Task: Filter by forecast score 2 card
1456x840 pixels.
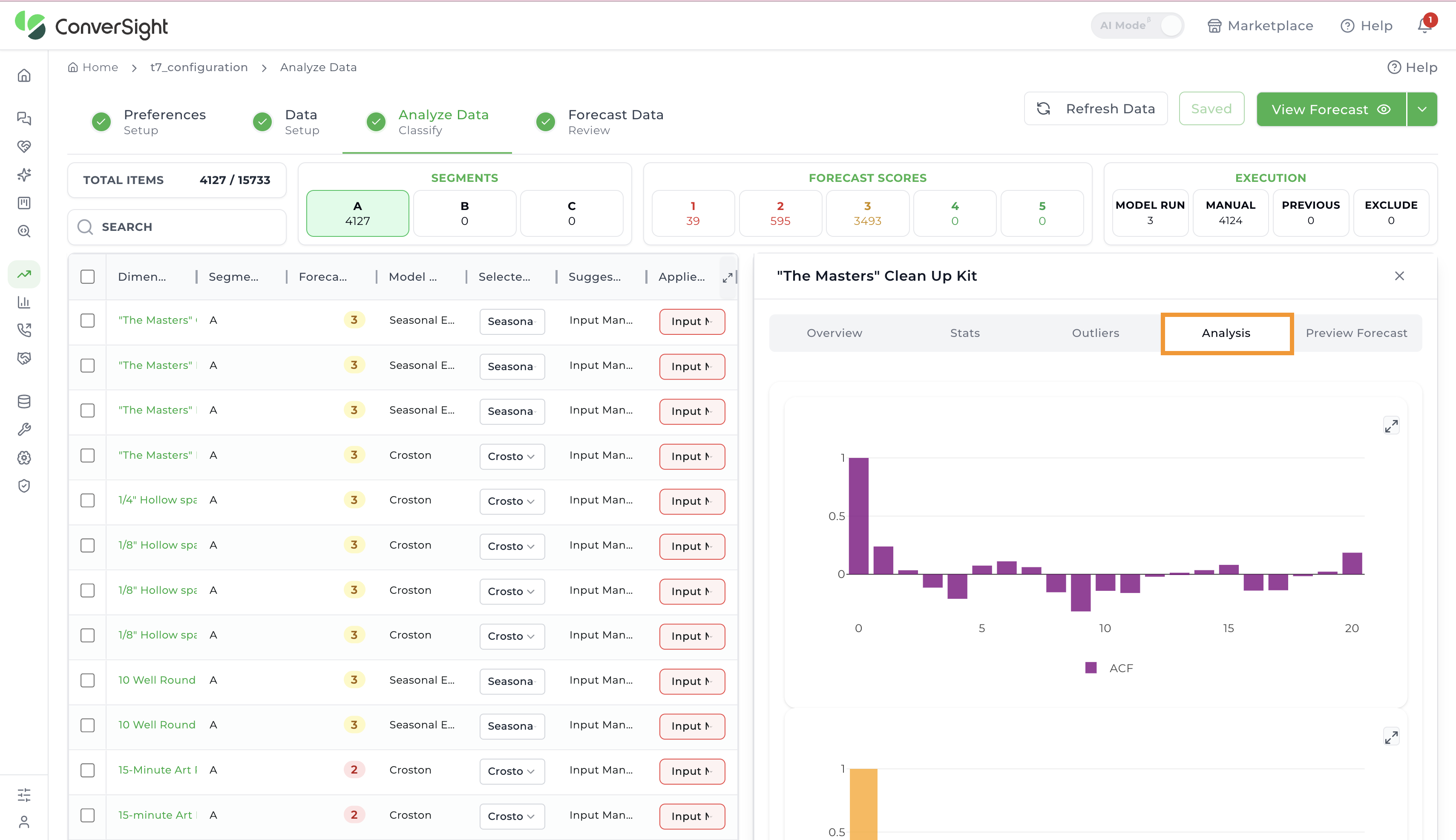Action: click(x=780, y=213)
